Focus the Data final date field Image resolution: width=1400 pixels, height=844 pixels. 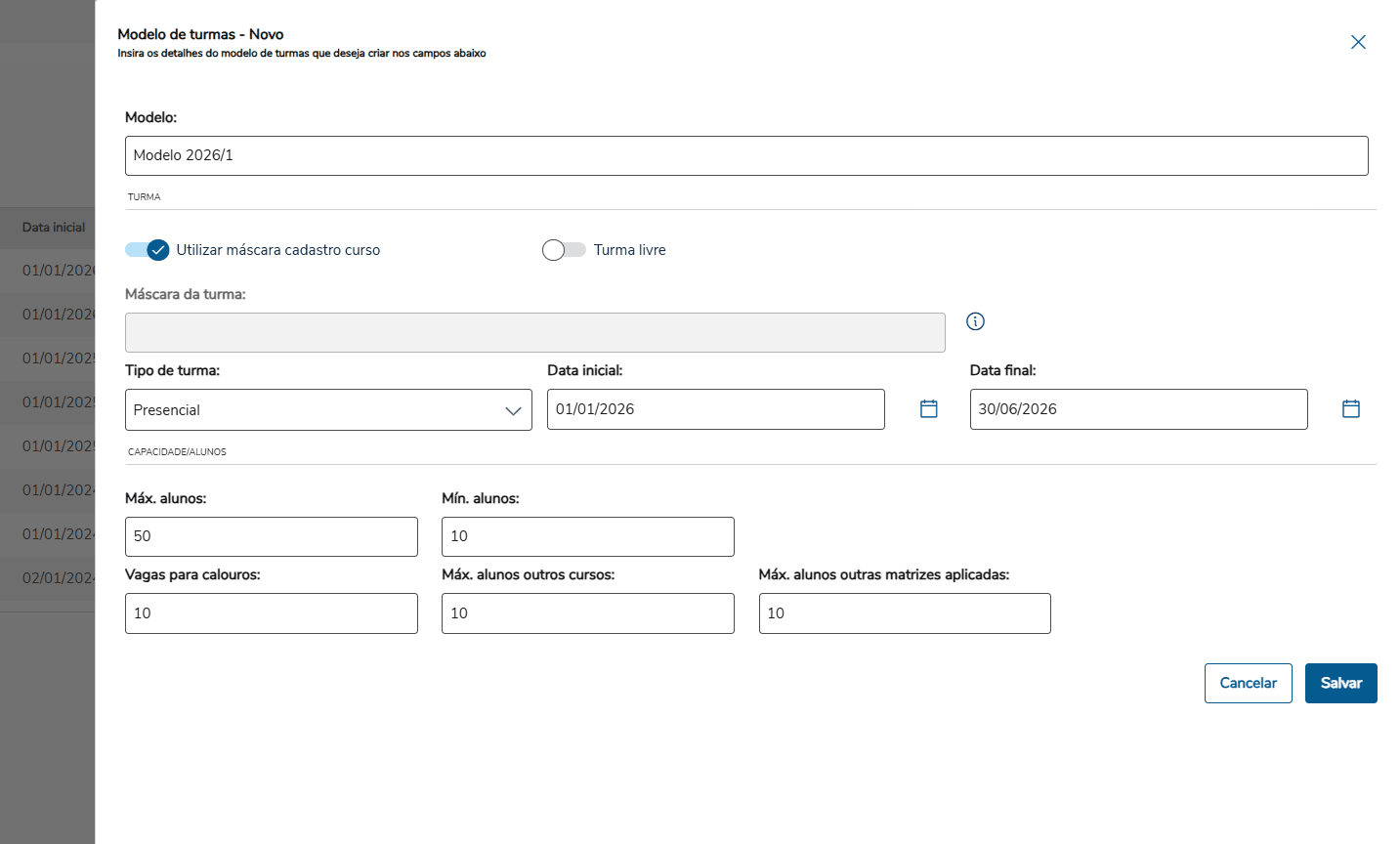(x=1138, y=409)
